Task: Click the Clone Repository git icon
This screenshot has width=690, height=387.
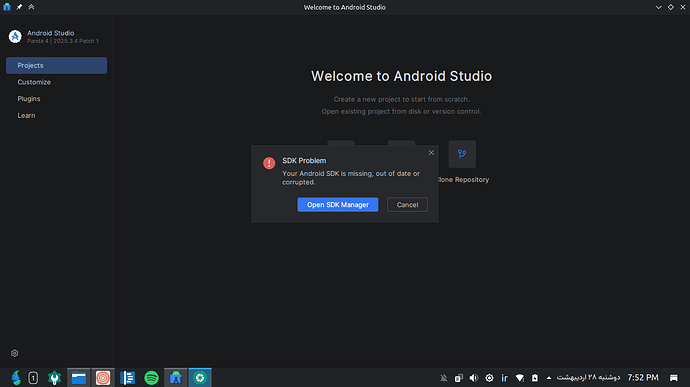Action: click(462, 154)
